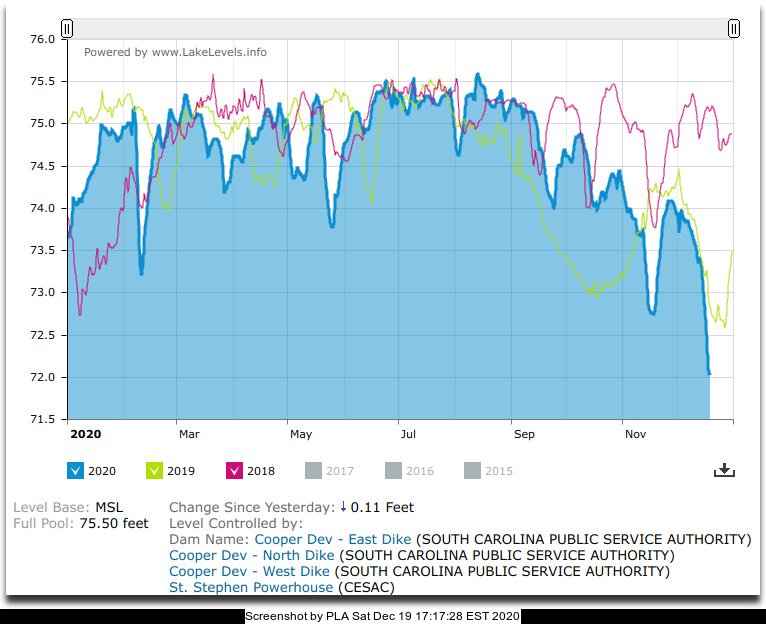Click the 72.0 y-axis label
The height and width of the screenshot is (624, 766).
pos(43,377)
